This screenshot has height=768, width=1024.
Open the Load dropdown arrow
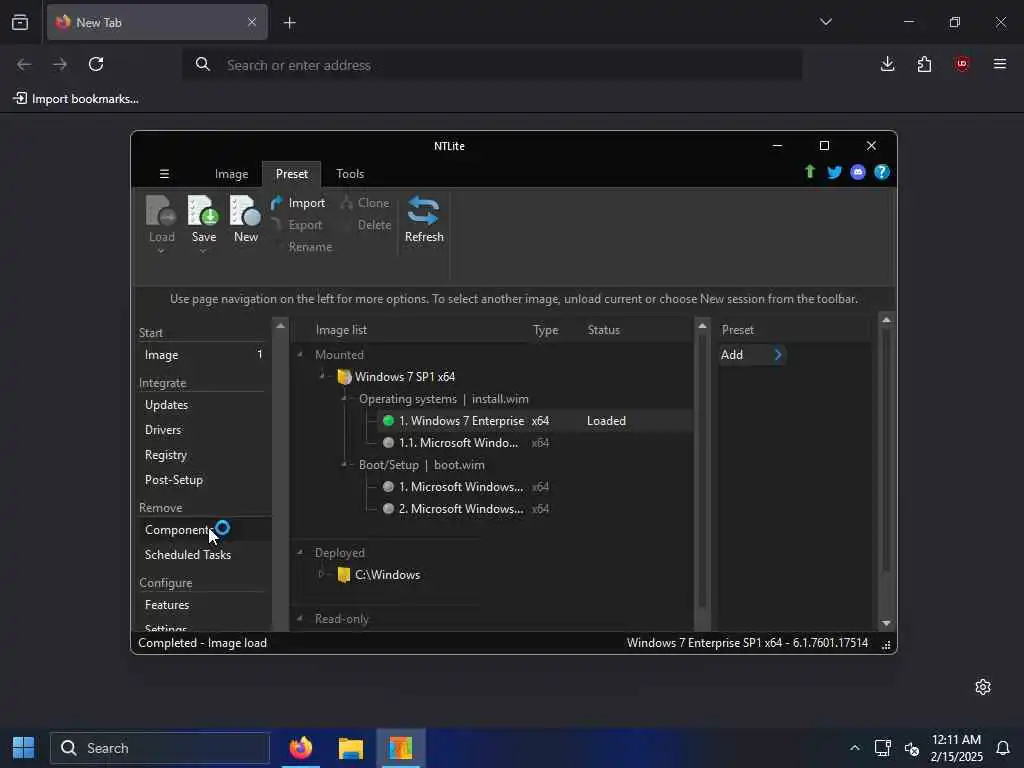point(161,251)
